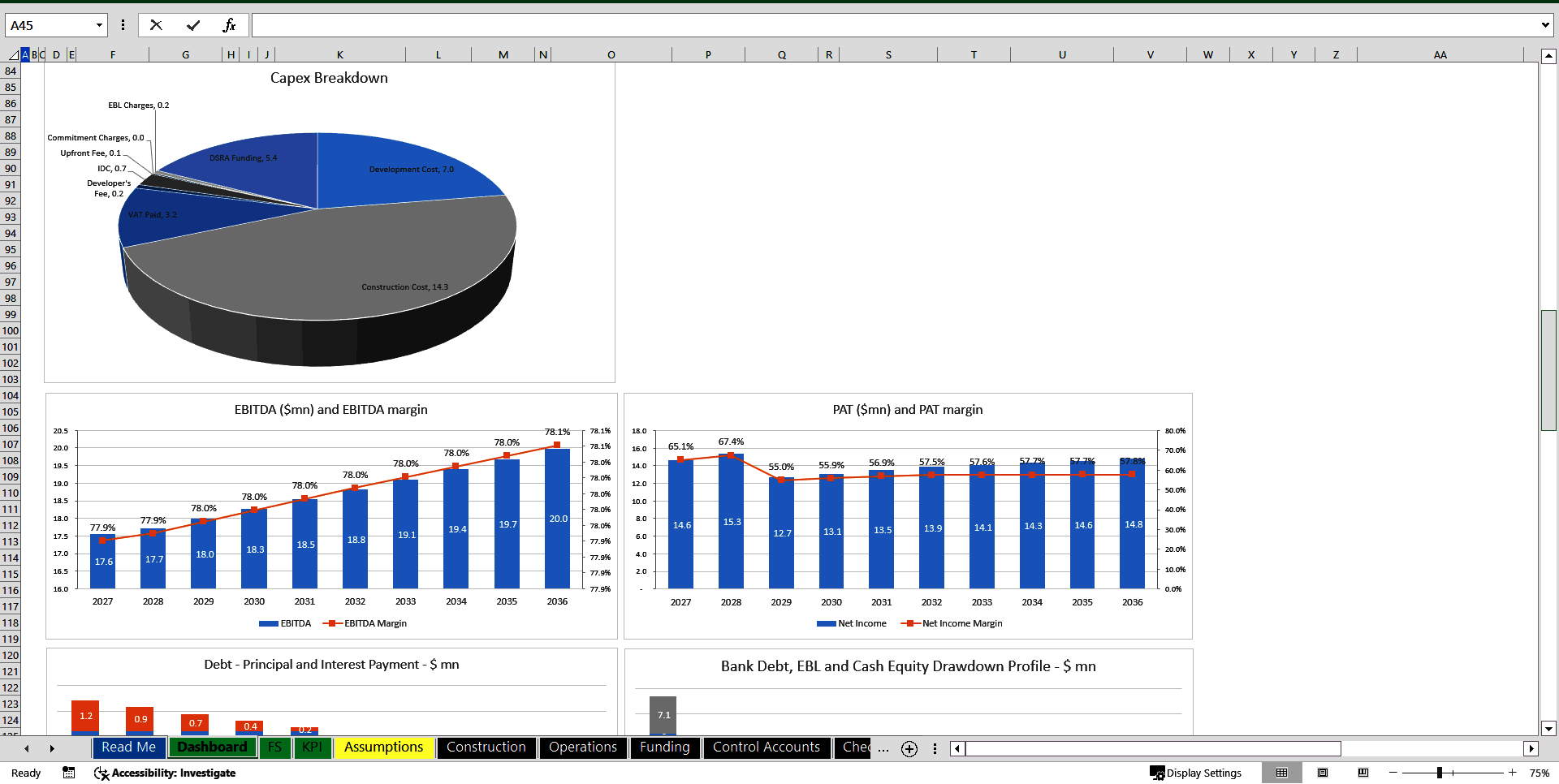Click the Zoom In plus icon

1512,773
